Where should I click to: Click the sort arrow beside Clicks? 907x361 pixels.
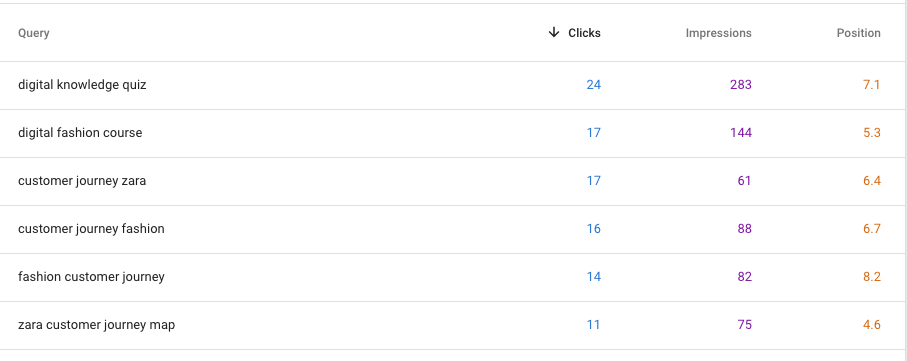(554, 33)
